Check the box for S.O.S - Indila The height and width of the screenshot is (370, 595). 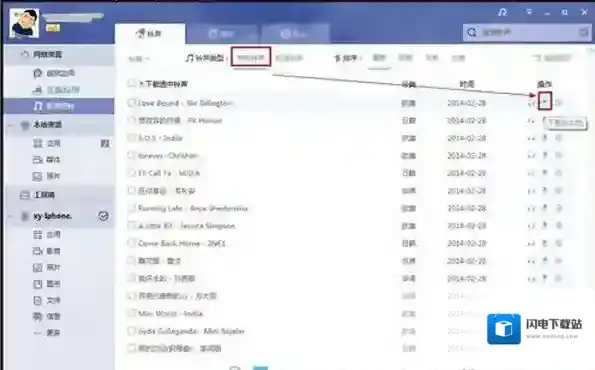coord(132,138)
